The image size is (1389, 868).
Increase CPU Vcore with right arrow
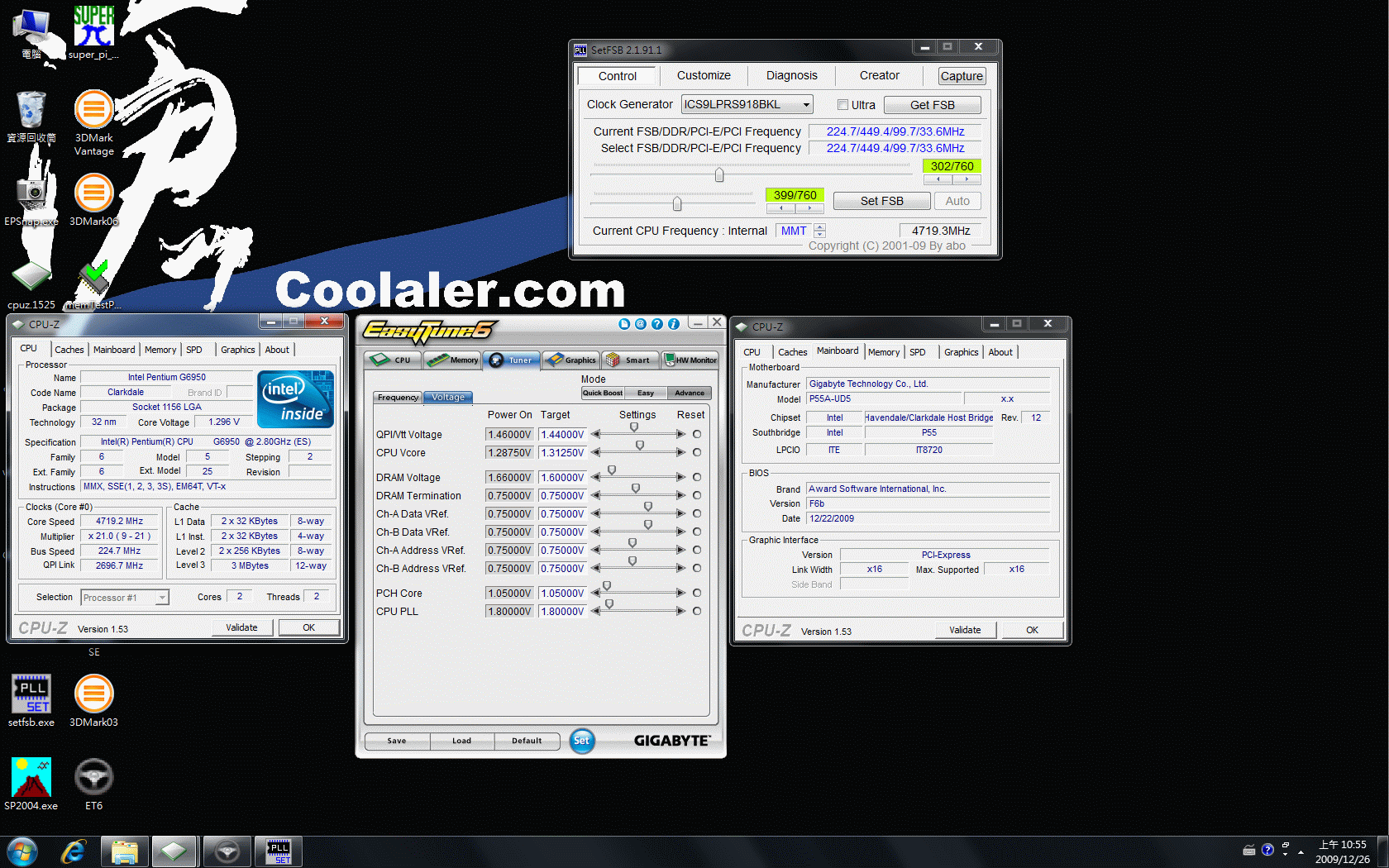pyautogui.click(x=680, y=452)
